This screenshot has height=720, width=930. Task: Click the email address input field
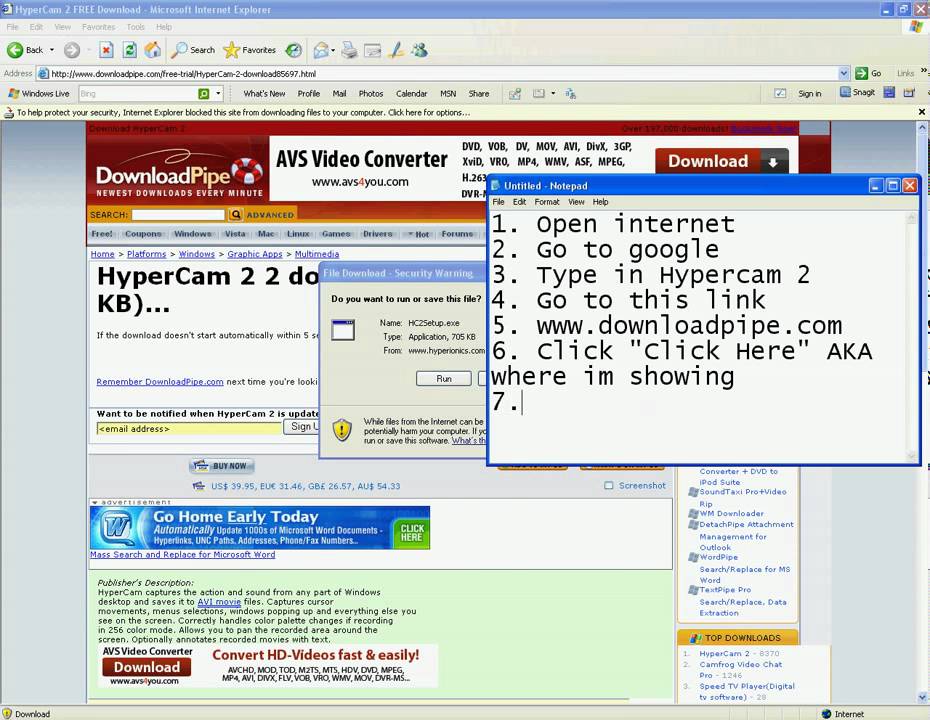tap(189, 428)
